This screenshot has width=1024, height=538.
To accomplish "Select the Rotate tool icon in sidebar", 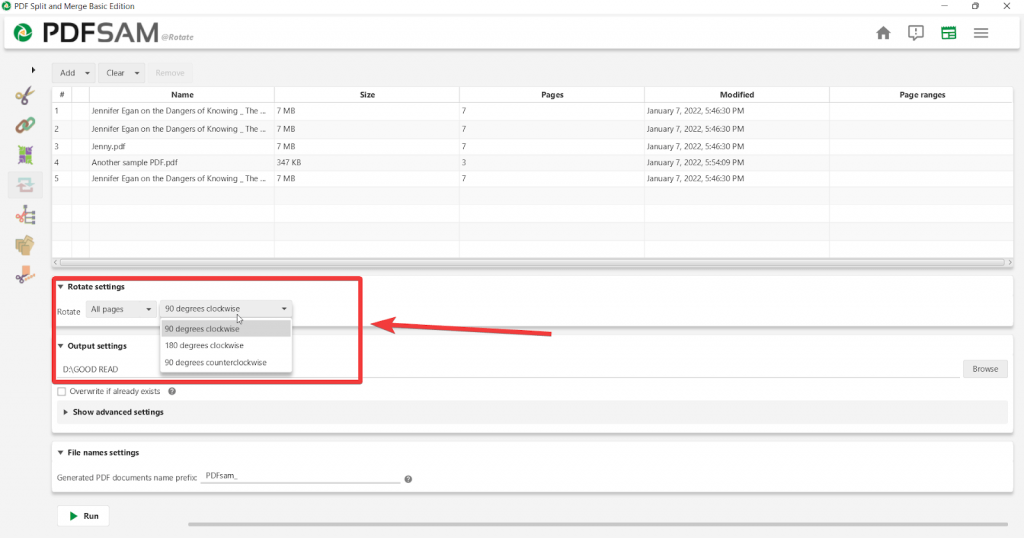I will coord(25,185).
